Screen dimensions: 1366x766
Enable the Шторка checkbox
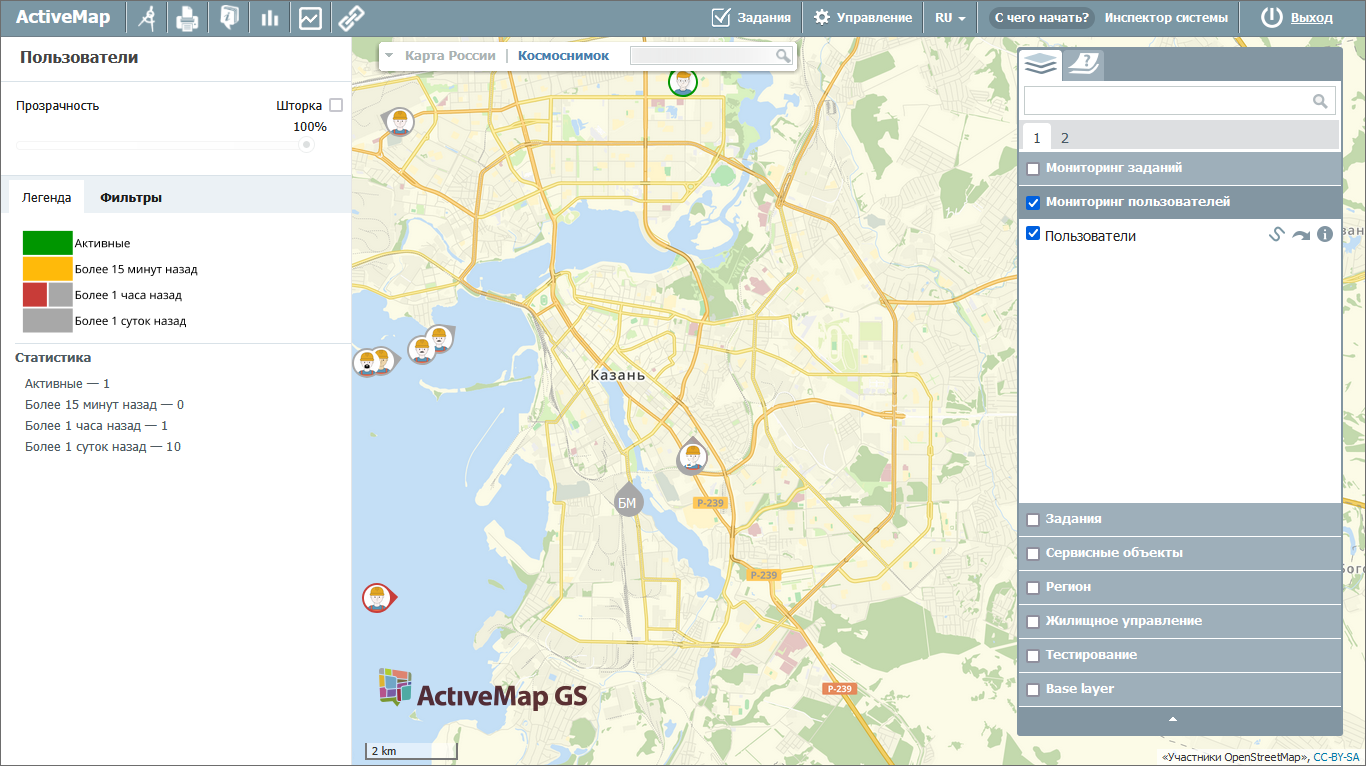pos(336,105)
